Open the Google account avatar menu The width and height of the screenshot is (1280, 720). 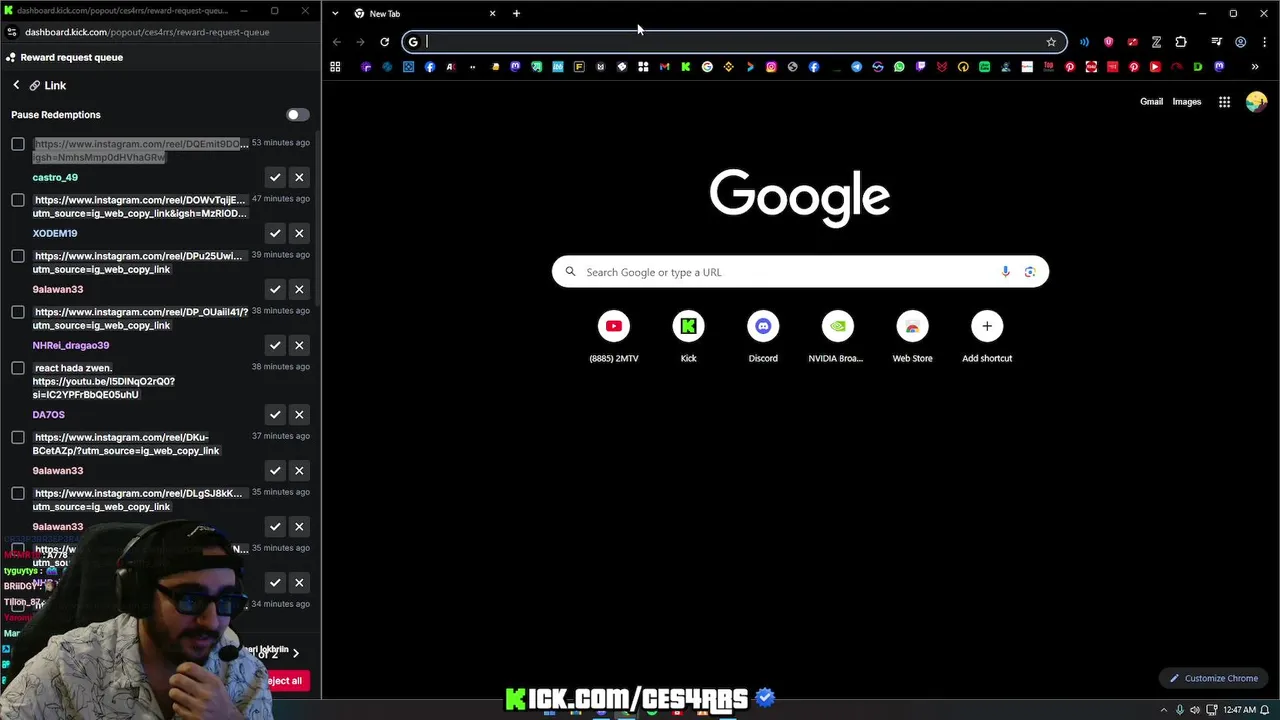click(1257, 102)
